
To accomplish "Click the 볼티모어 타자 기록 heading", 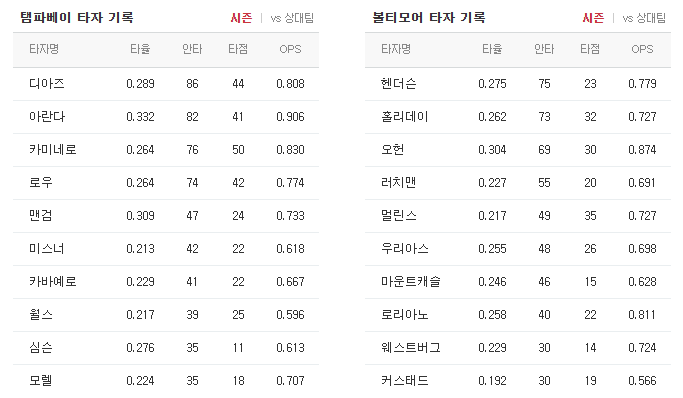I will pyautogui.click(x=429, y=18).
